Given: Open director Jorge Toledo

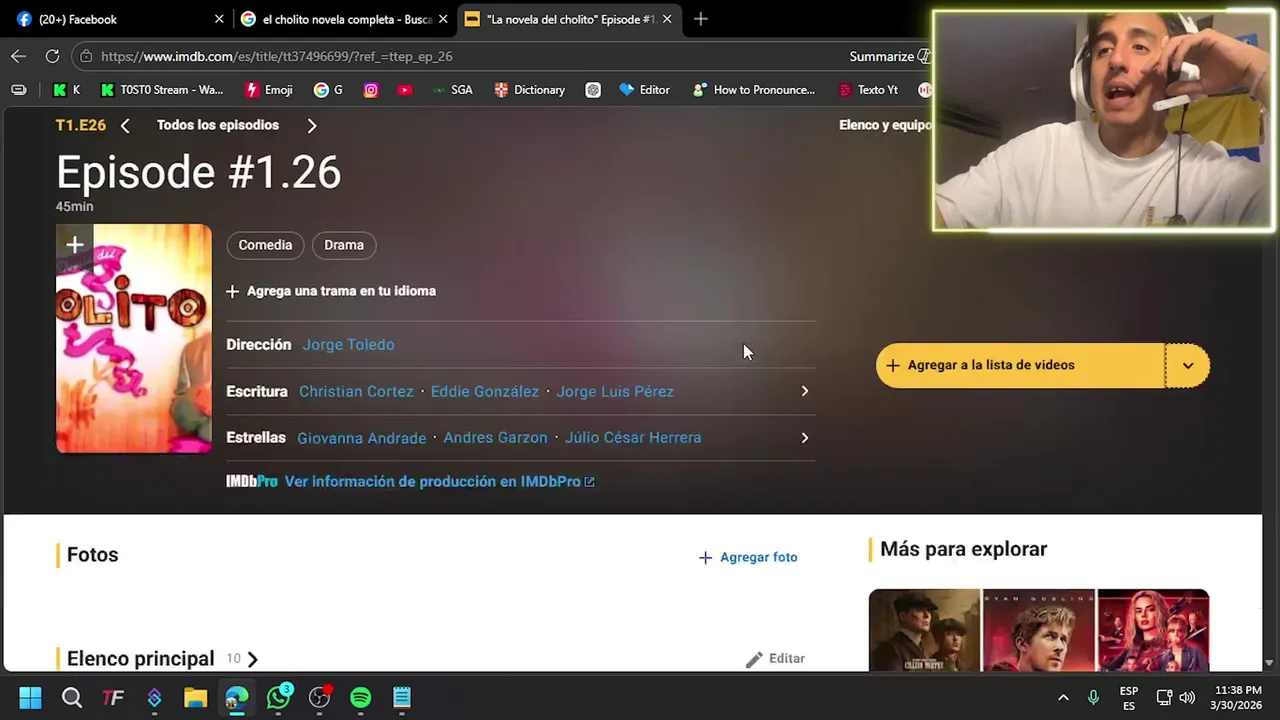Looking at the screenshot, I should tap(348, 344).
